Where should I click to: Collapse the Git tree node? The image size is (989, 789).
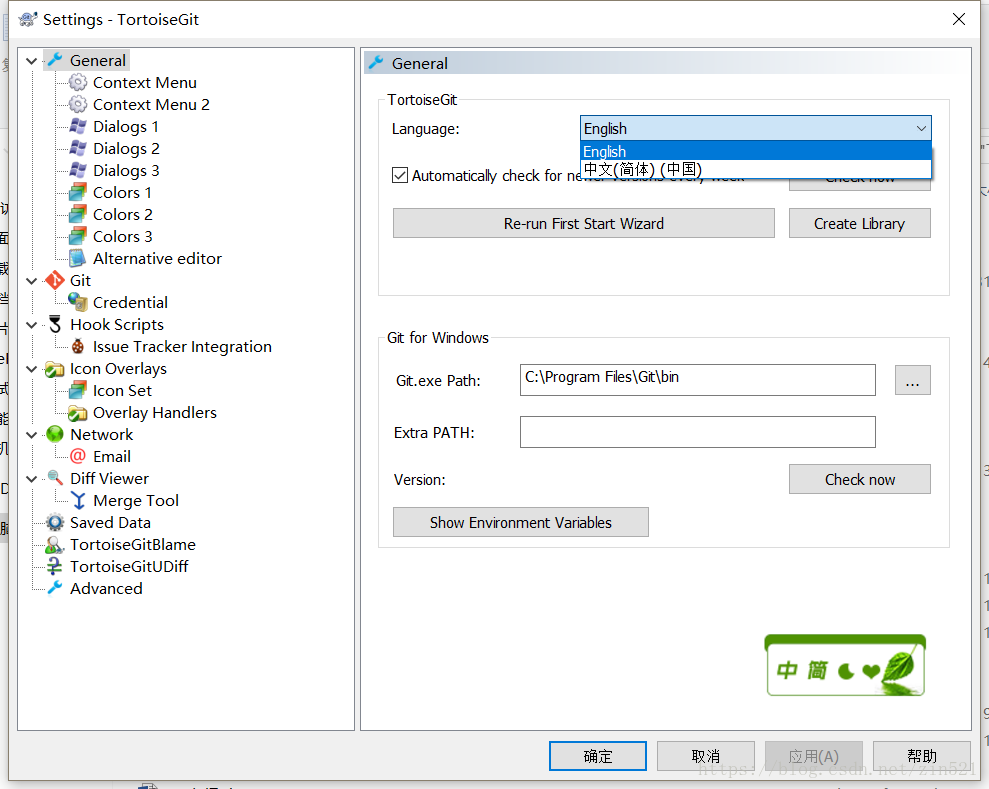click(31, 281)
